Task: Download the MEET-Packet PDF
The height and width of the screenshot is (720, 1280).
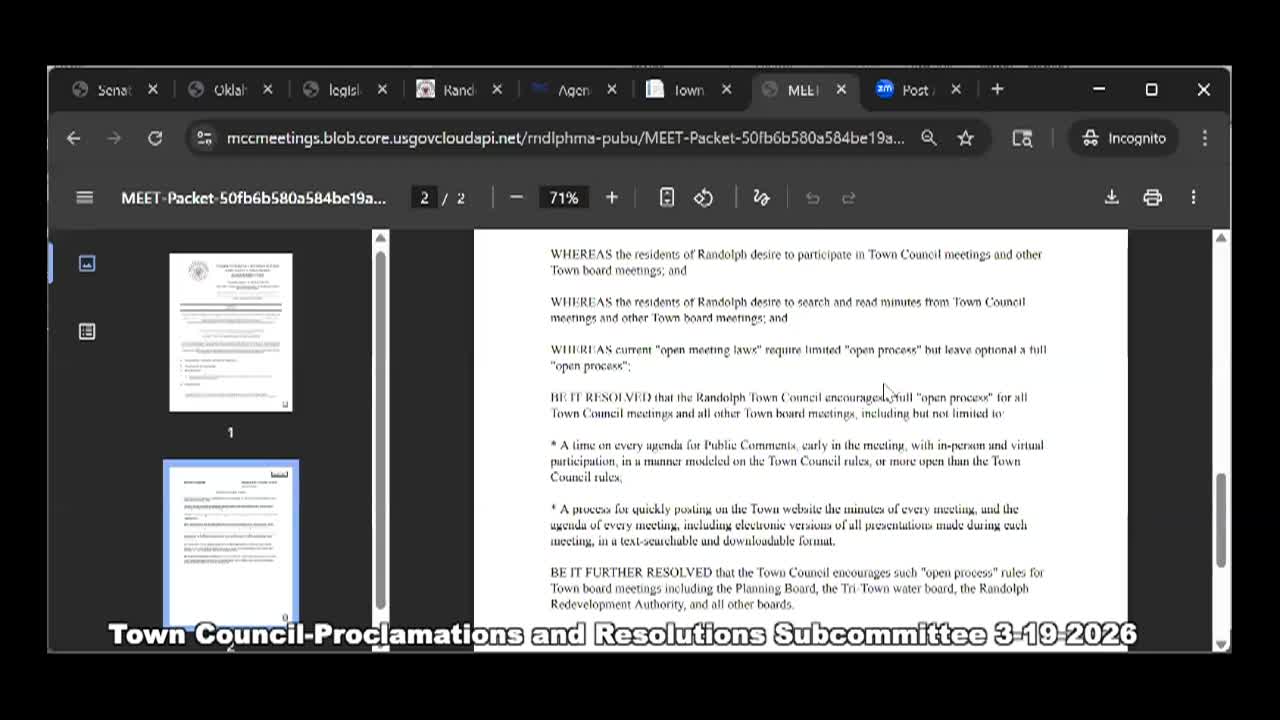Action: coord(1111,197)
